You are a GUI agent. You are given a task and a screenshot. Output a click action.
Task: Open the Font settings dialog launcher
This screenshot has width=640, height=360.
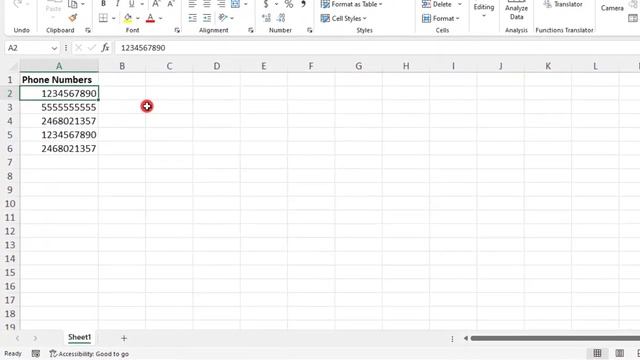[x=177, y=30]
